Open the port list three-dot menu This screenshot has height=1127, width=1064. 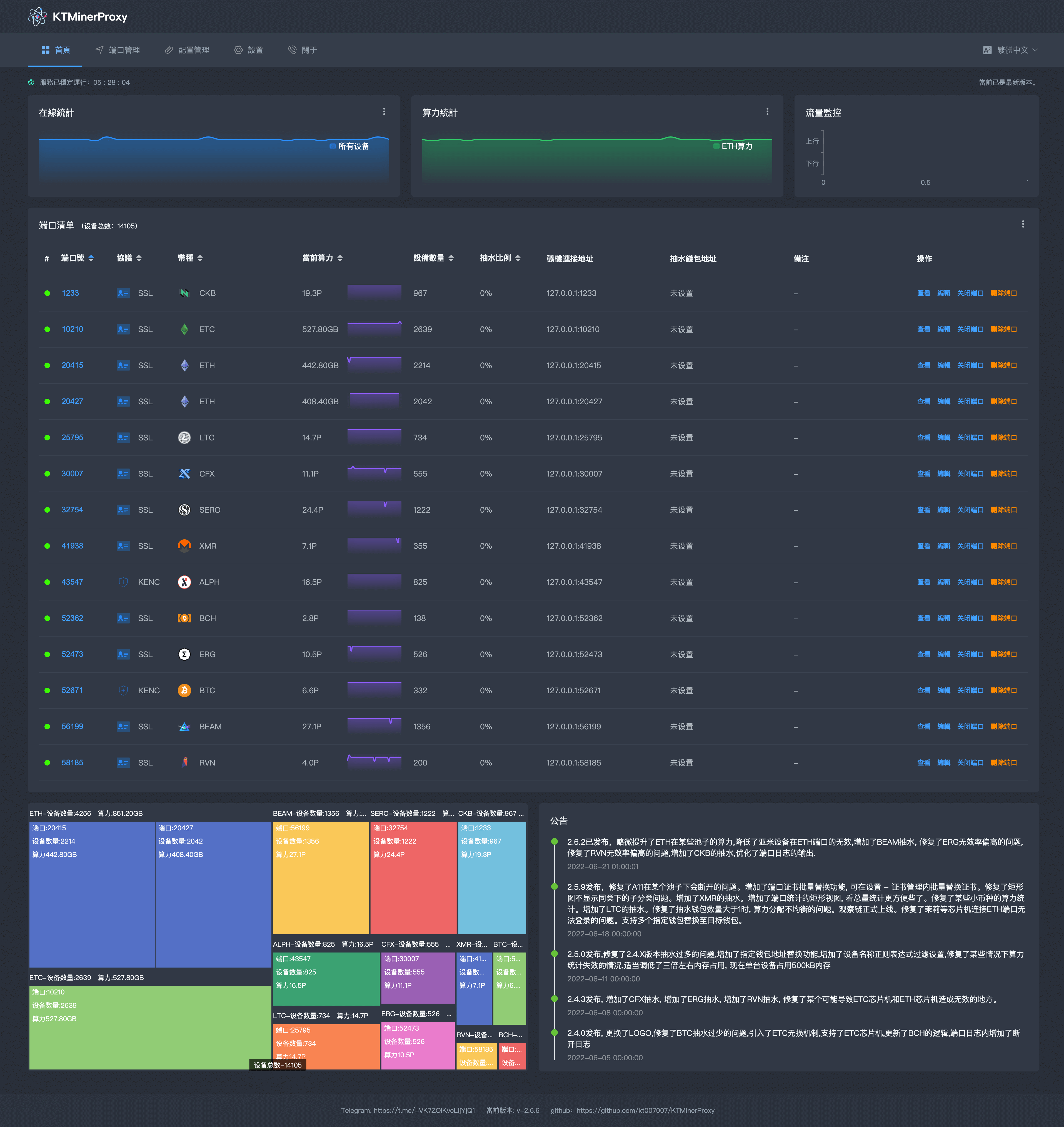pos(1023,225)
